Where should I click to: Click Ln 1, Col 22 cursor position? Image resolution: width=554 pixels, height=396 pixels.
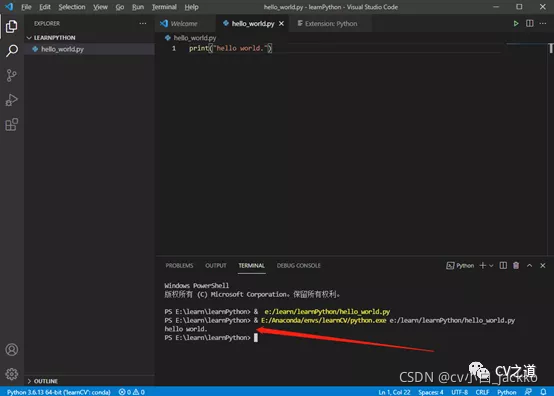point(394,392)
